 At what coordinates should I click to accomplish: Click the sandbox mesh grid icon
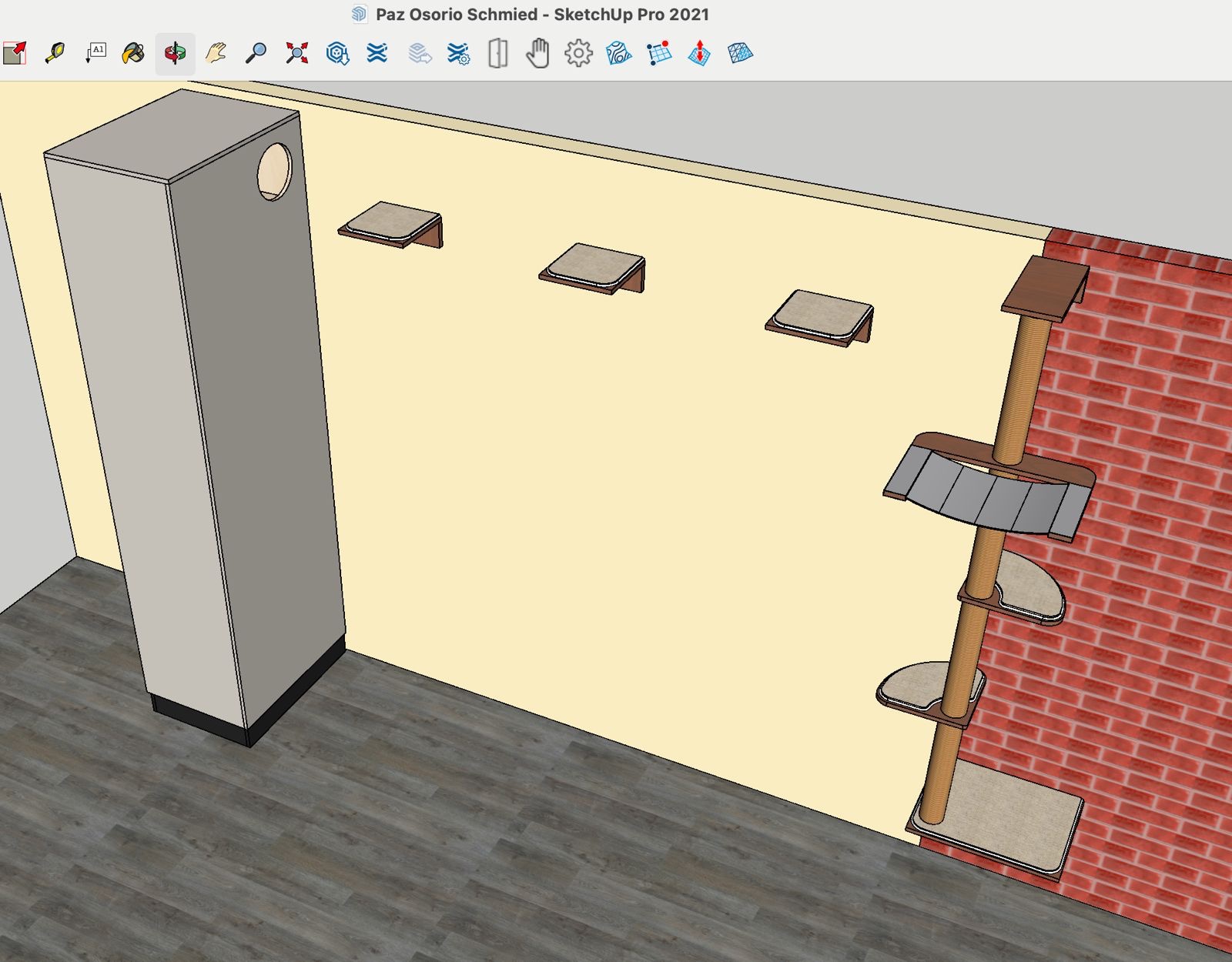tap(740, 53)
